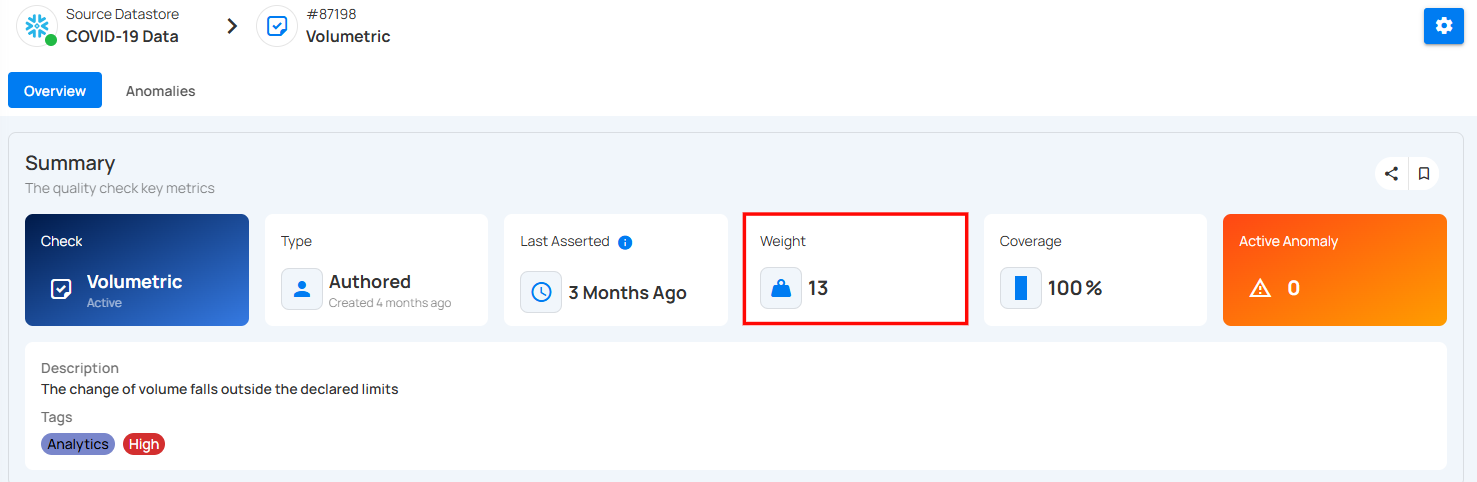Click the user icon in the Type card
Image resolution: width=1477 pixels, height=482 pixels.
tap(302, 289)
